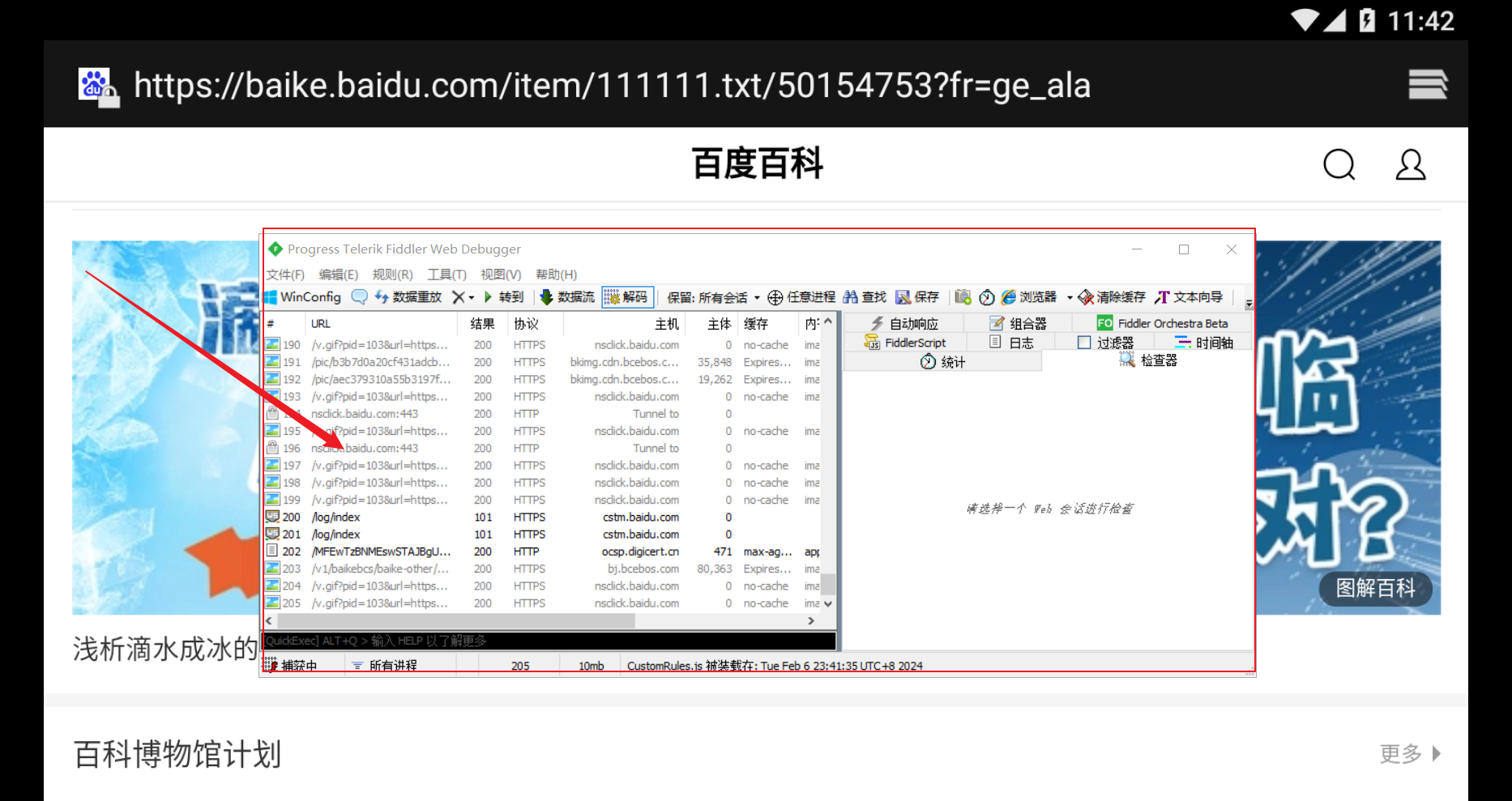Image resolution: width=1512 pixels, height=801 pixels.
Task: Click the Baidu secure site icon
Action: pos(98,87)
